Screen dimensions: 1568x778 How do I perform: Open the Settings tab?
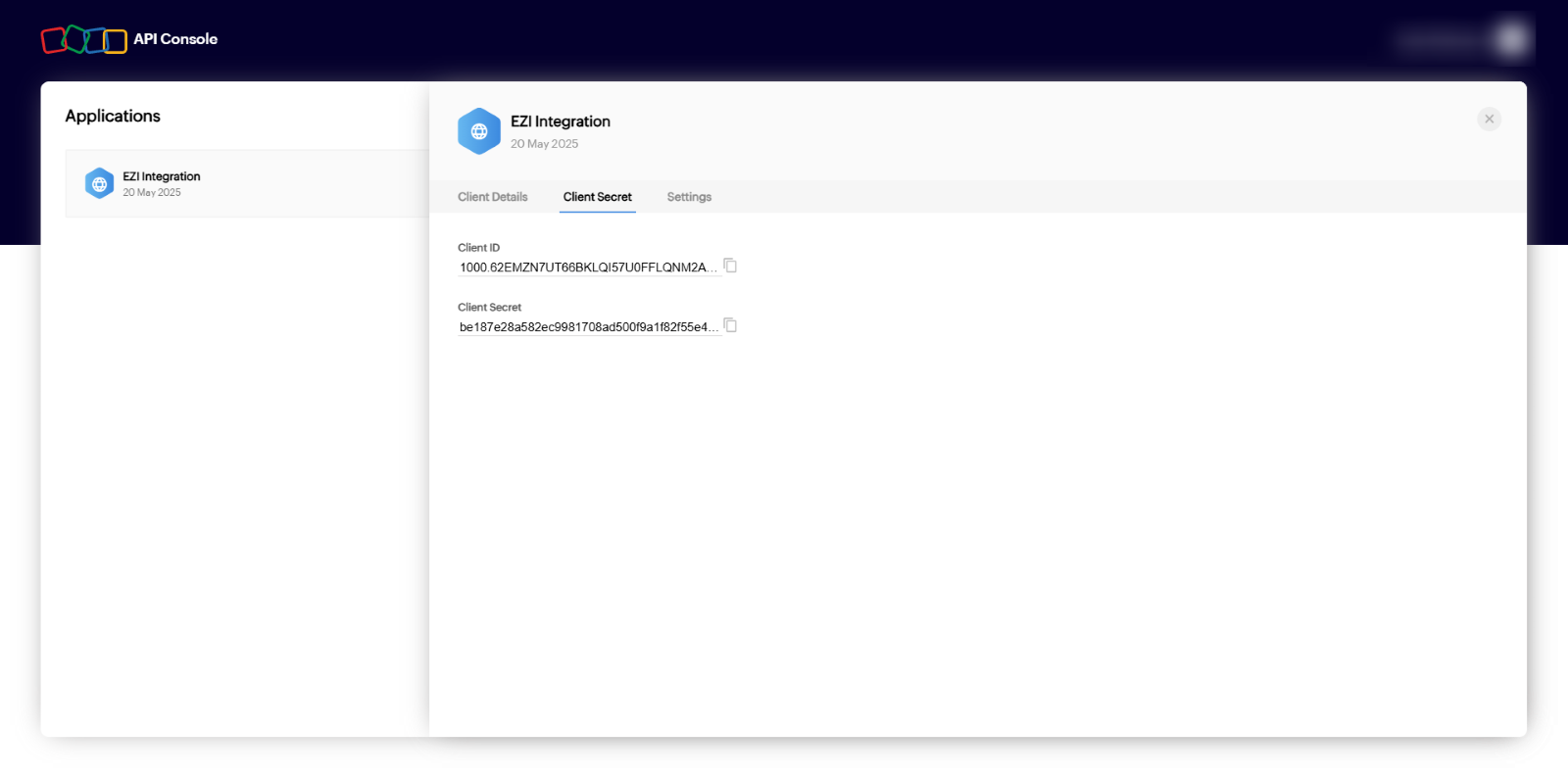click(689, 197)
